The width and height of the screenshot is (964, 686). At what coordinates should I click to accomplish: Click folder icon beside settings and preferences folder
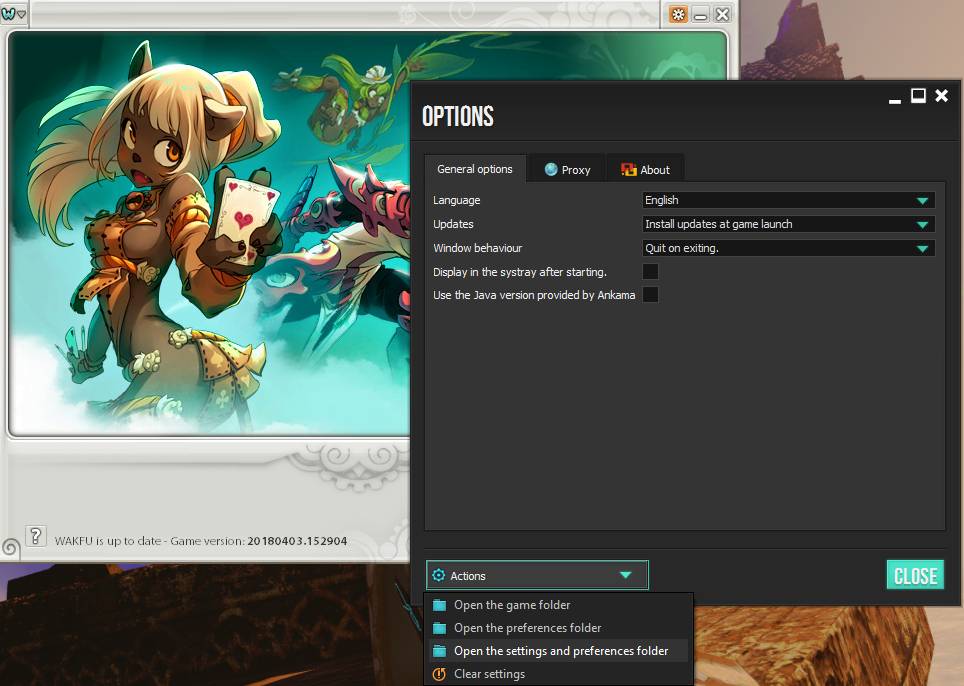[x=440, y=651]
